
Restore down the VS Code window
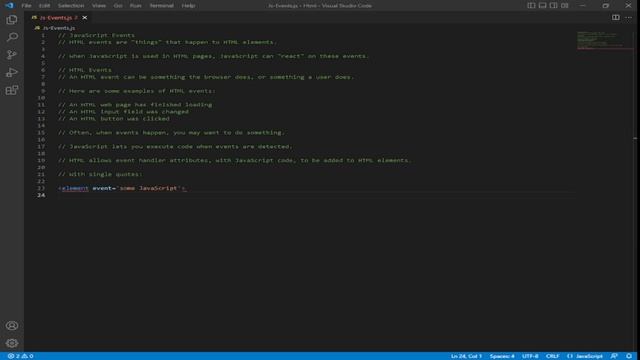tap(606, 5)
